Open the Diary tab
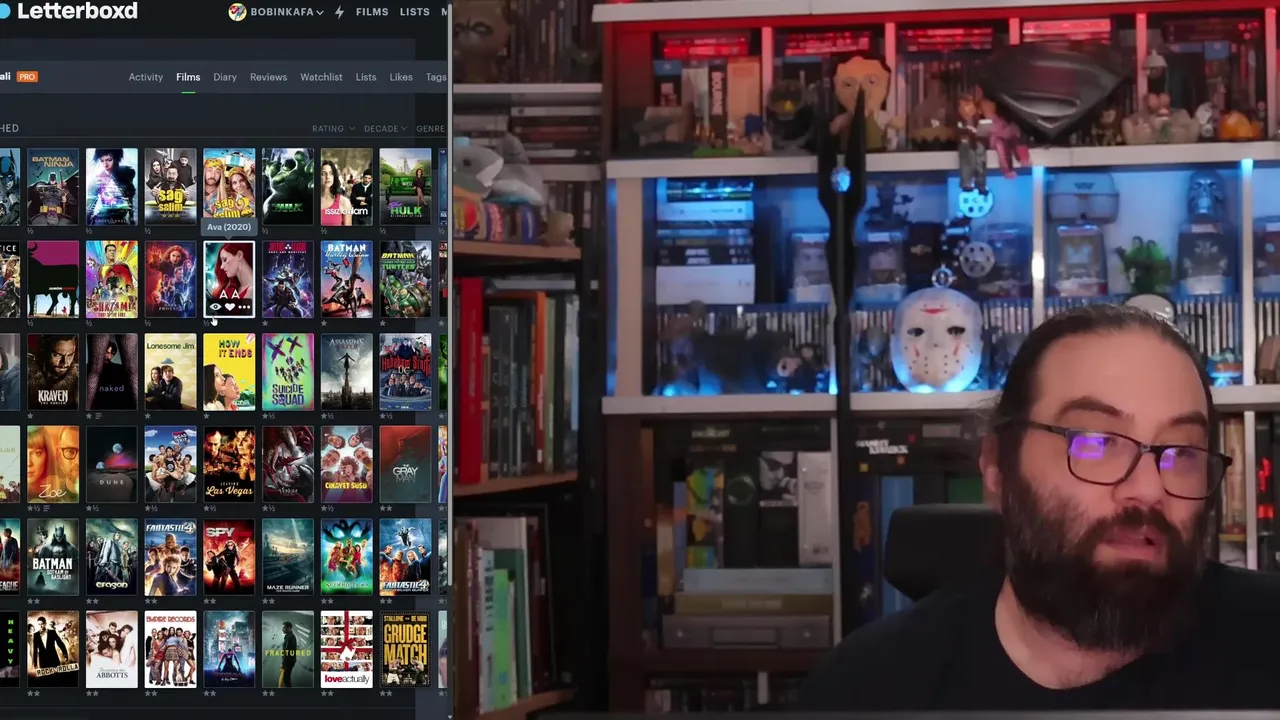This screenshot has height=720, width=1280. 225,77
